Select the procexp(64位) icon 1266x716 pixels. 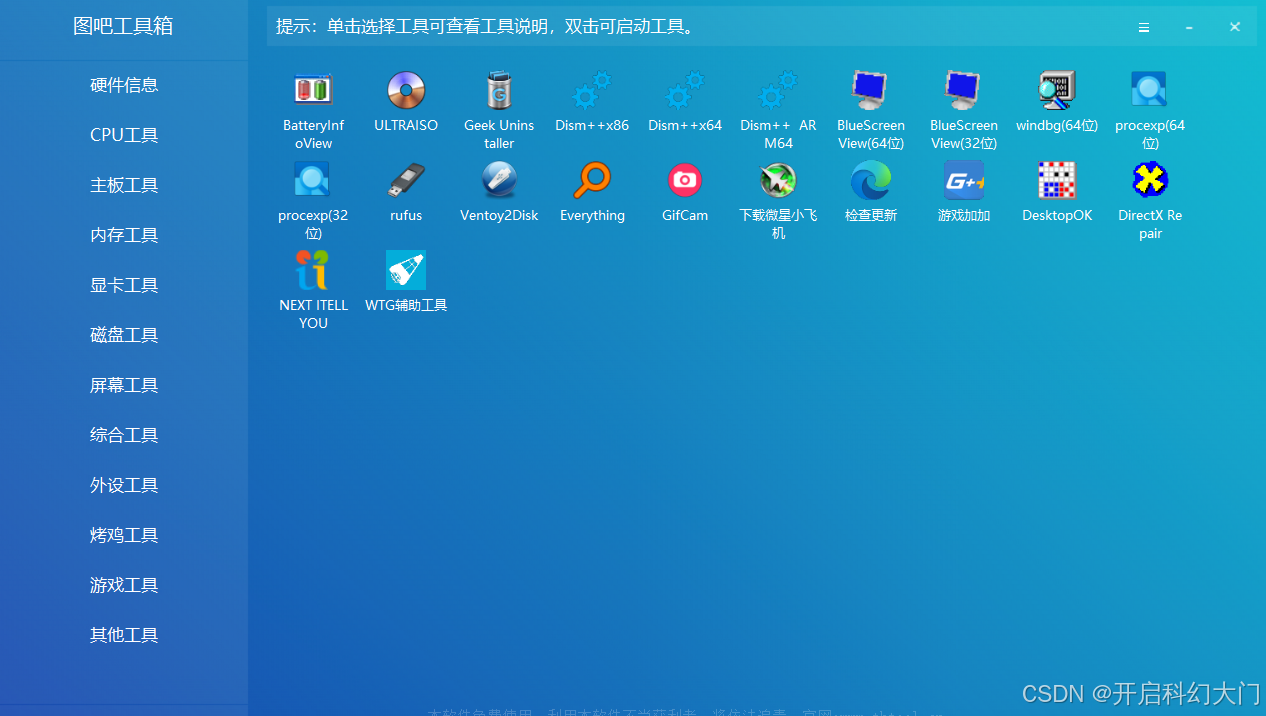[1150, 90]
